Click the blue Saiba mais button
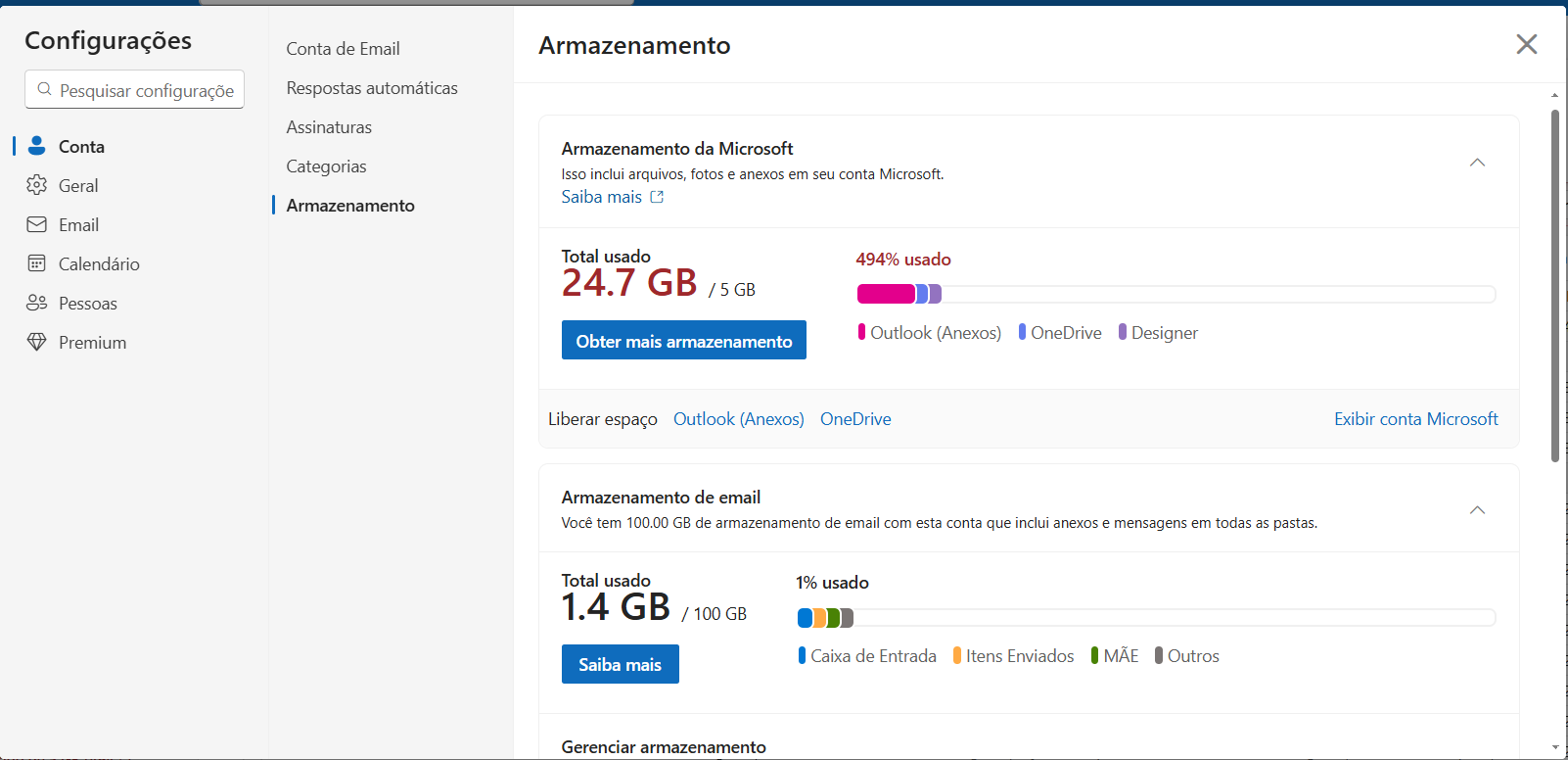The image size is (1568, 760). click(621, 664)
